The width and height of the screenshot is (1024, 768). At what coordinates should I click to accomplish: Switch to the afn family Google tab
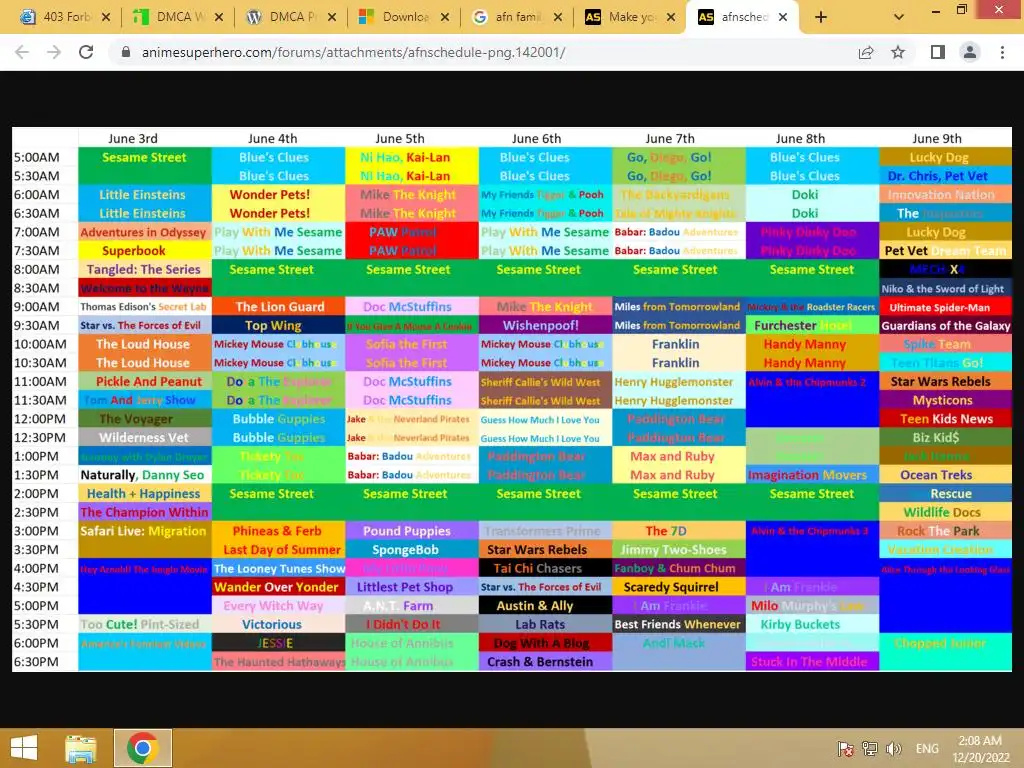(509, 17)
